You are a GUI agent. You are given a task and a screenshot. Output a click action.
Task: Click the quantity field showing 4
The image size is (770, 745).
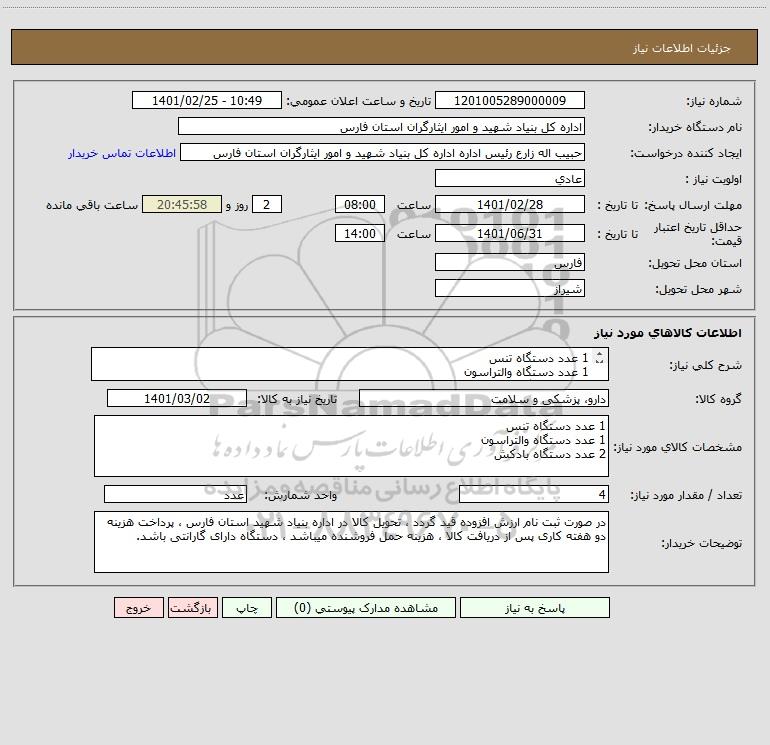click(534, 495)
